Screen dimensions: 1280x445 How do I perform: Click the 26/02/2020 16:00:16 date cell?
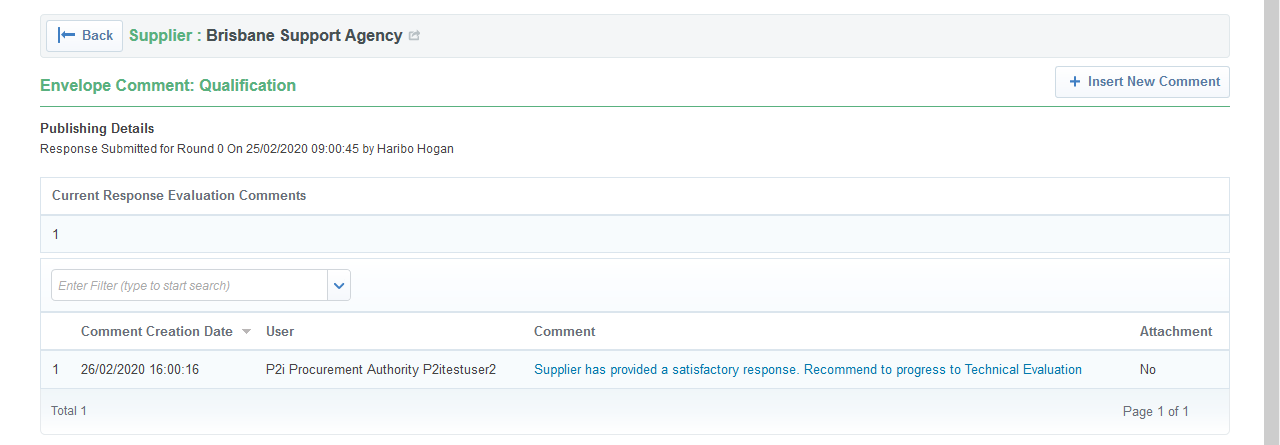click(x=140, y=370)
